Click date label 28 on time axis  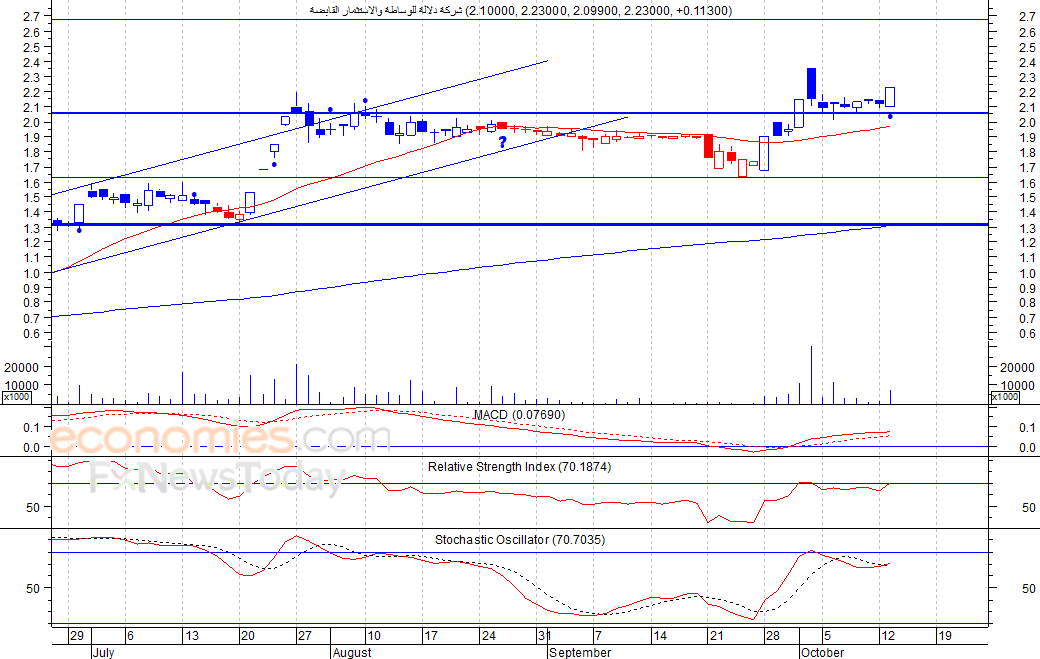(x=773, y=636)
